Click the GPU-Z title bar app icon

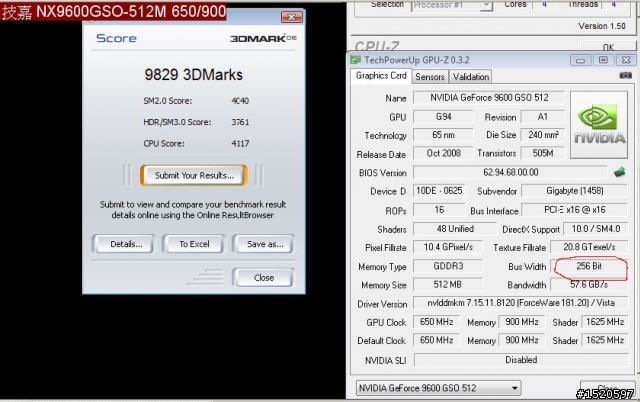pos(356,60)
